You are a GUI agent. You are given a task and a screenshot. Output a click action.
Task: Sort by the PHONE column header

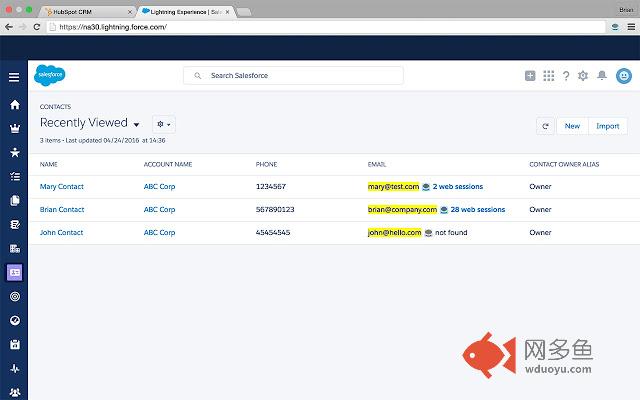[266, 164]
